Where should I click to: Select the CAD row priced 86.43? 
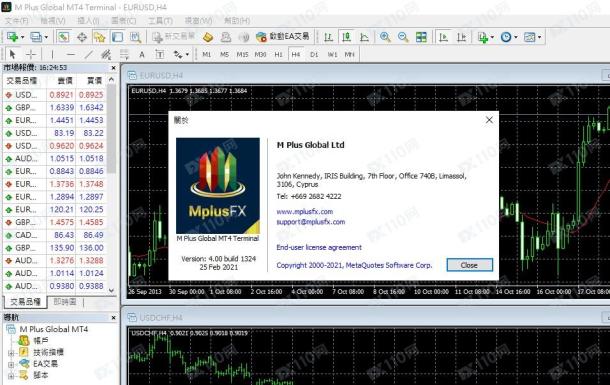pyautogui.click(x=54, y=235)
